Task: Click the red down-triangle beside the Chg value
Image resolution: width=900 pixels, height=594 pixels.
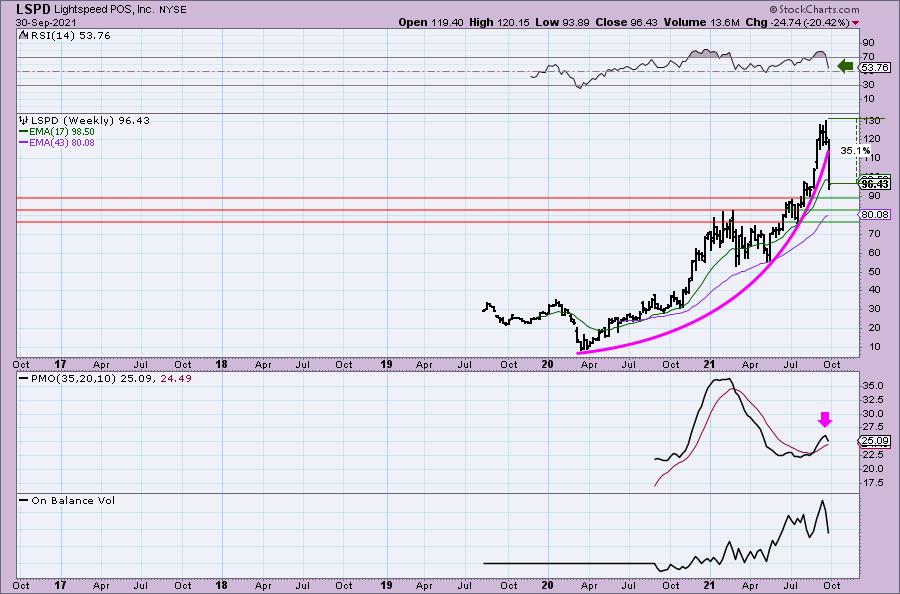Action: click(x=856, y=23)
